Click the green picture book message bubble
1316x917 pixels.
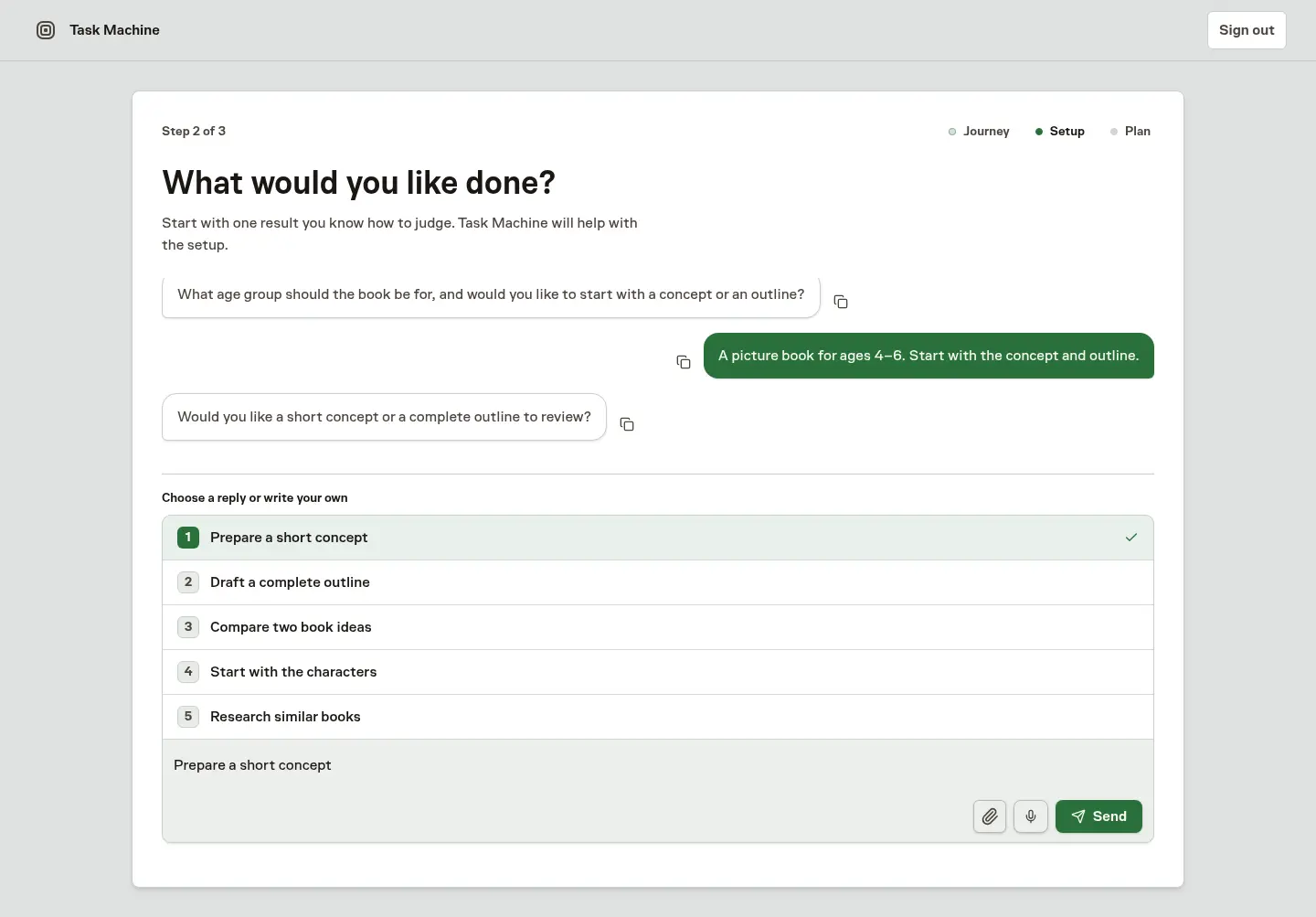929,356
